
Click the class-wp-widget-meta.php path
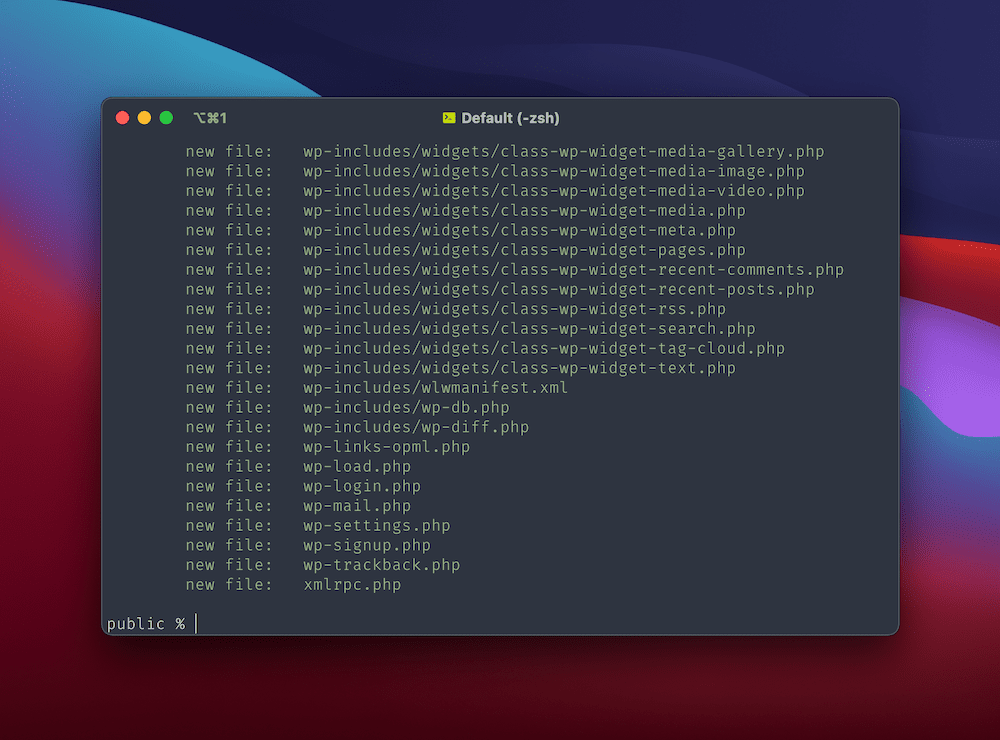(x=519, y=230)
